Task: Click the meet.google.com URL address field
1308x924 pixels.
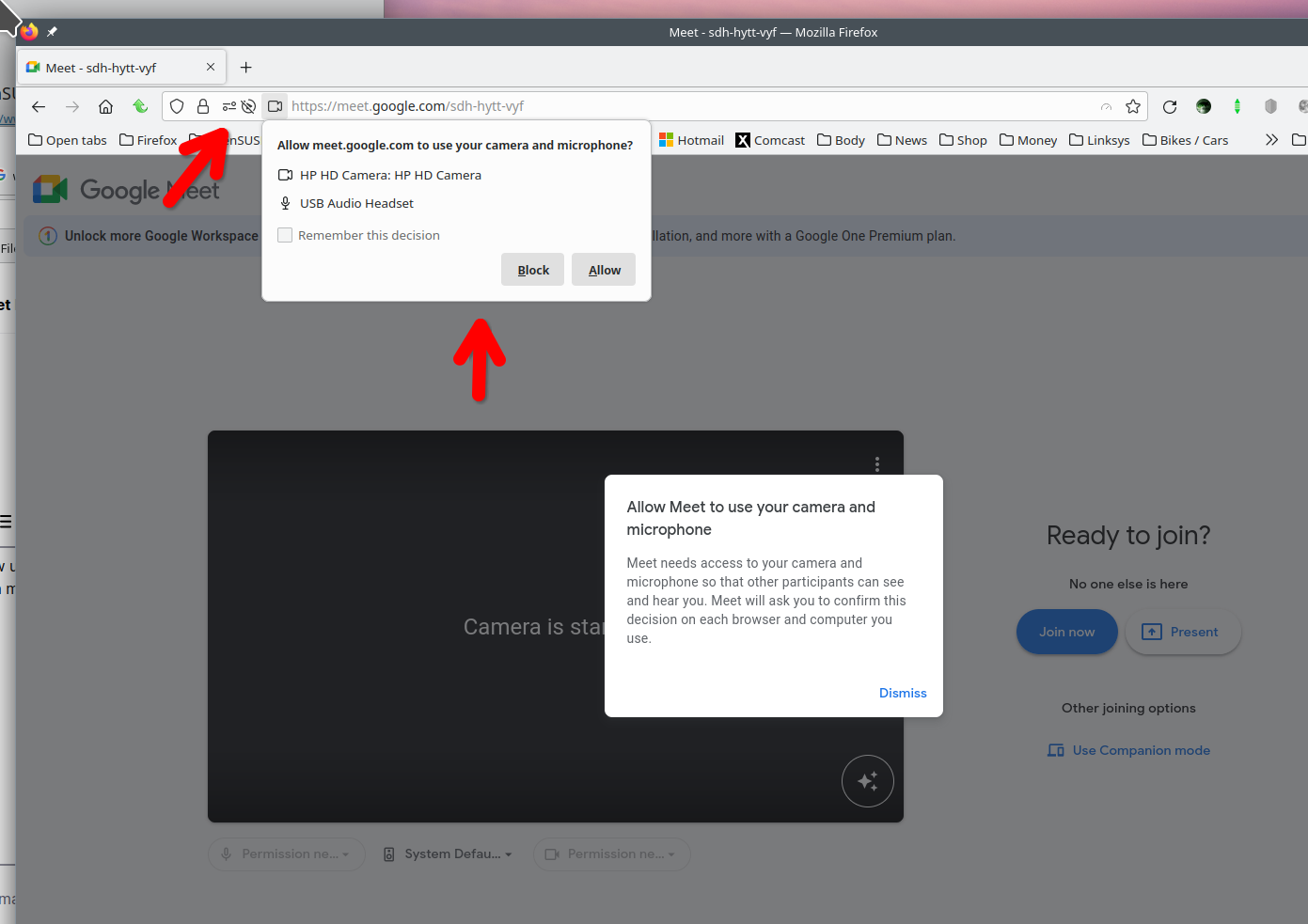Action: pyautogui.click(x=692, y=106)
